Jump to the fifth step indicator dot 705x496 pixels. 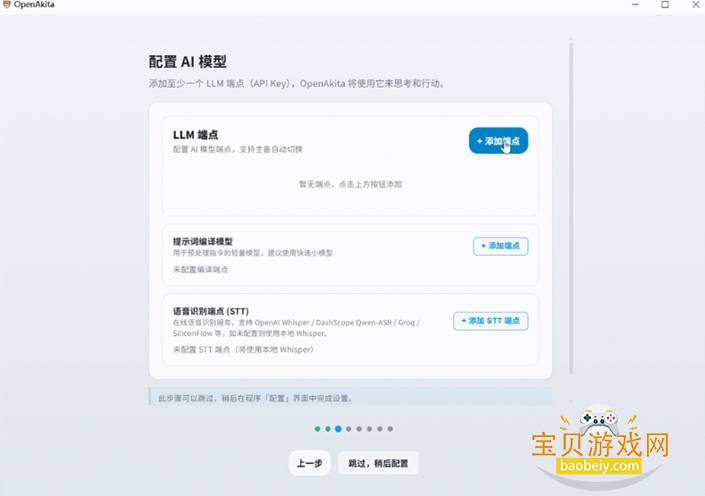tap(359, 429)
